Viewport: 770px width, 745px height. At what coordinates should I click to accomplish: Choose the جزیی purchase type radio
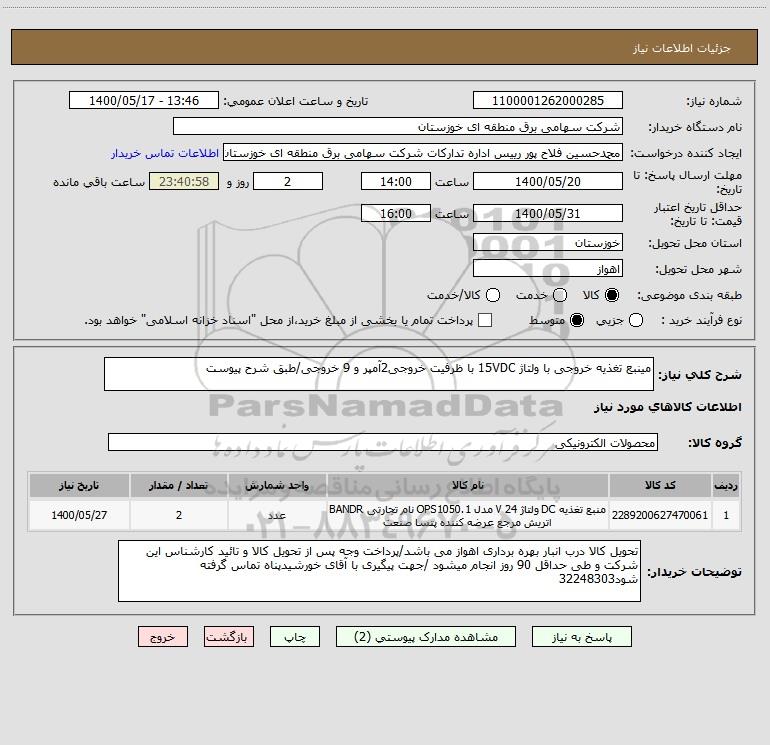(635, 320)
